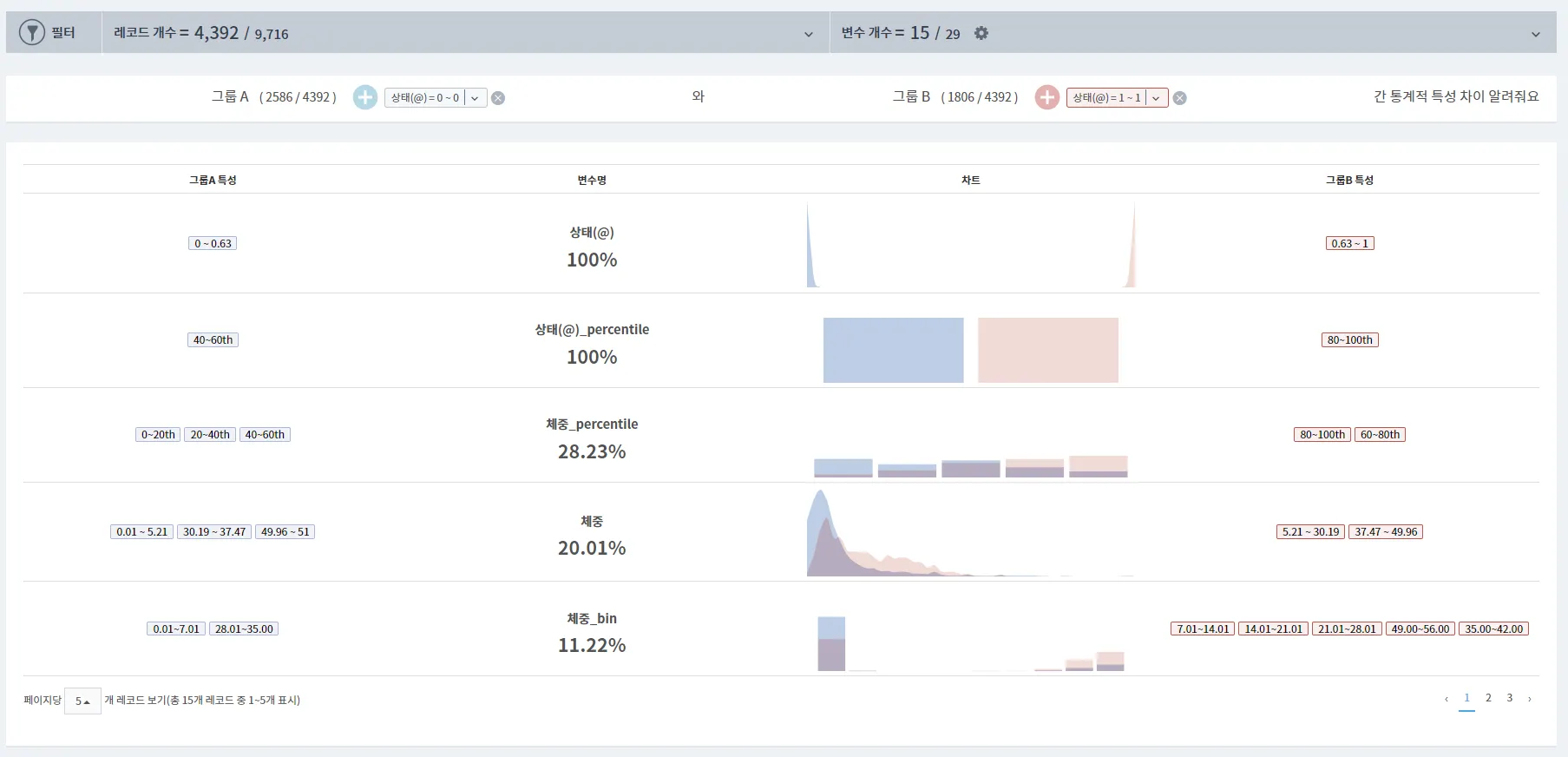Click the 0.63~1 Group B tag
Viewport: 1568px width, 757px height.
(x=1350, y=243)
